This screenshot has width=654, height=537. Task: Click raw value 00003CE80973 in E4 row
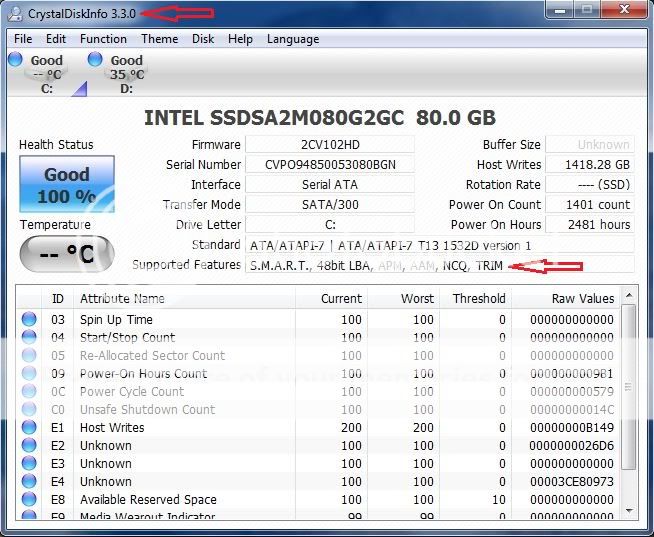[x=572, y=481]
